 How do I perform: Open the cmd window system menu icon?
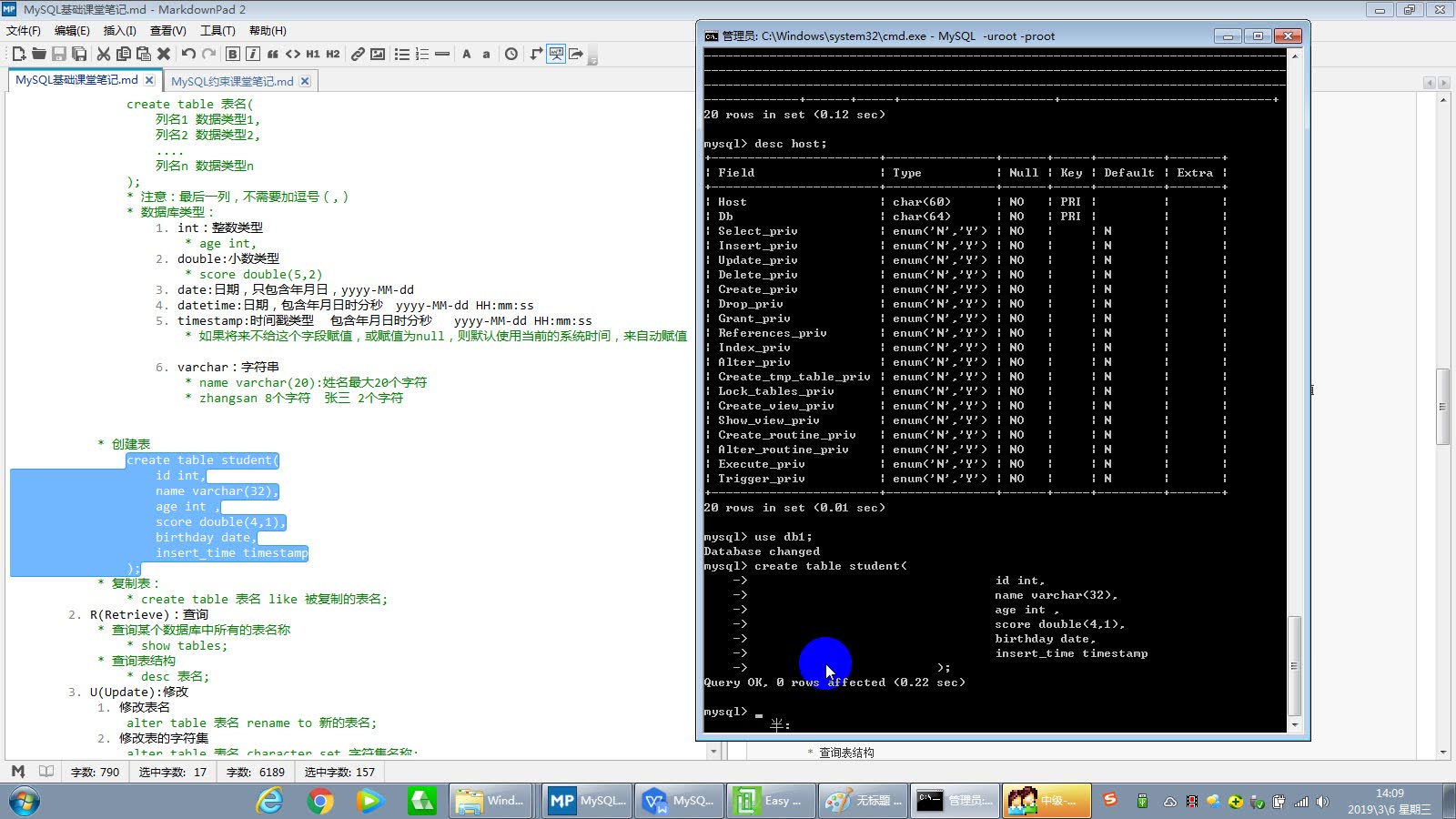pyautogui.click(x=711, y=36)
